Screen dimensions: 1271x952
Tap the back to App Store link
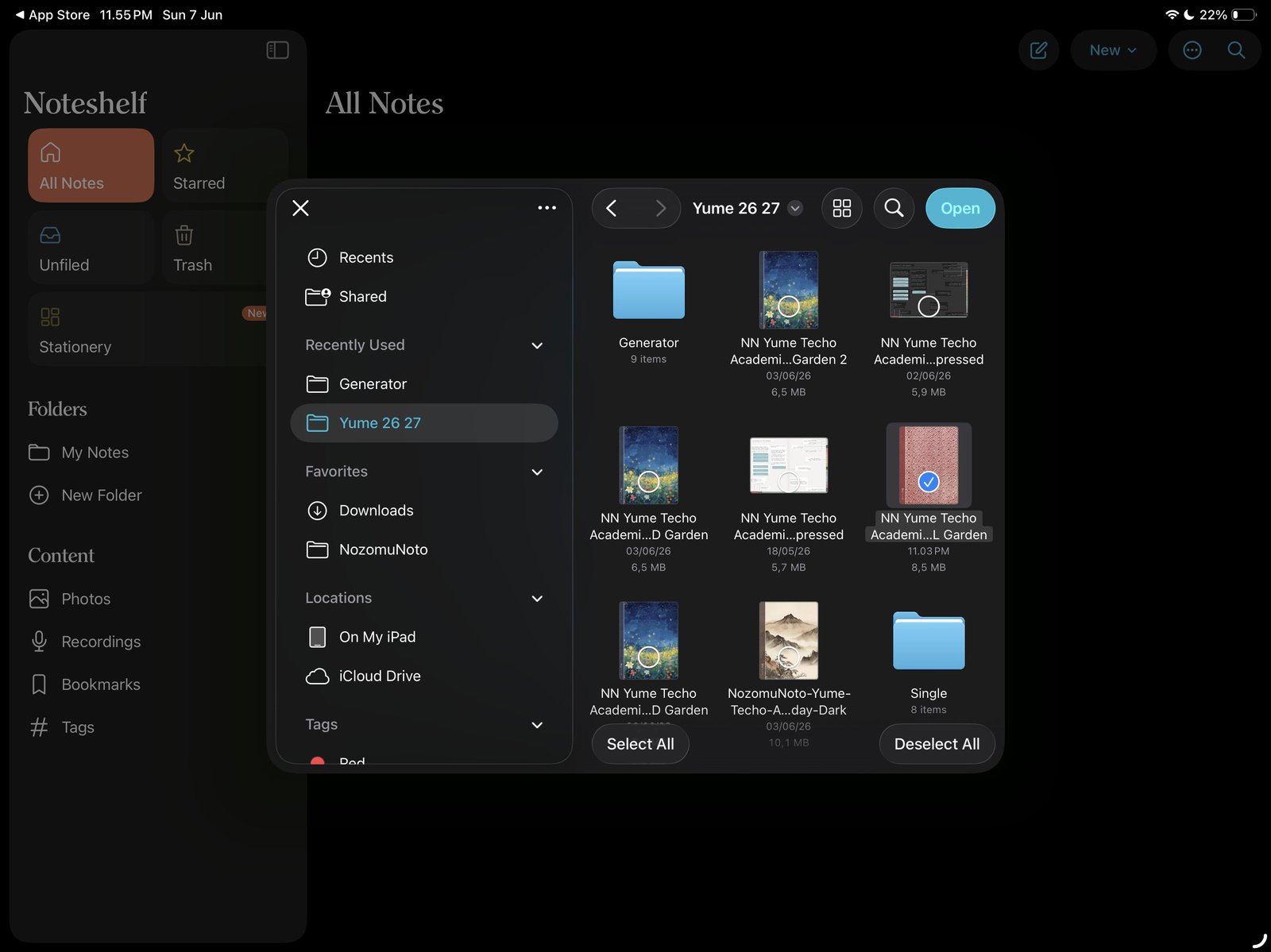point(52,15)
